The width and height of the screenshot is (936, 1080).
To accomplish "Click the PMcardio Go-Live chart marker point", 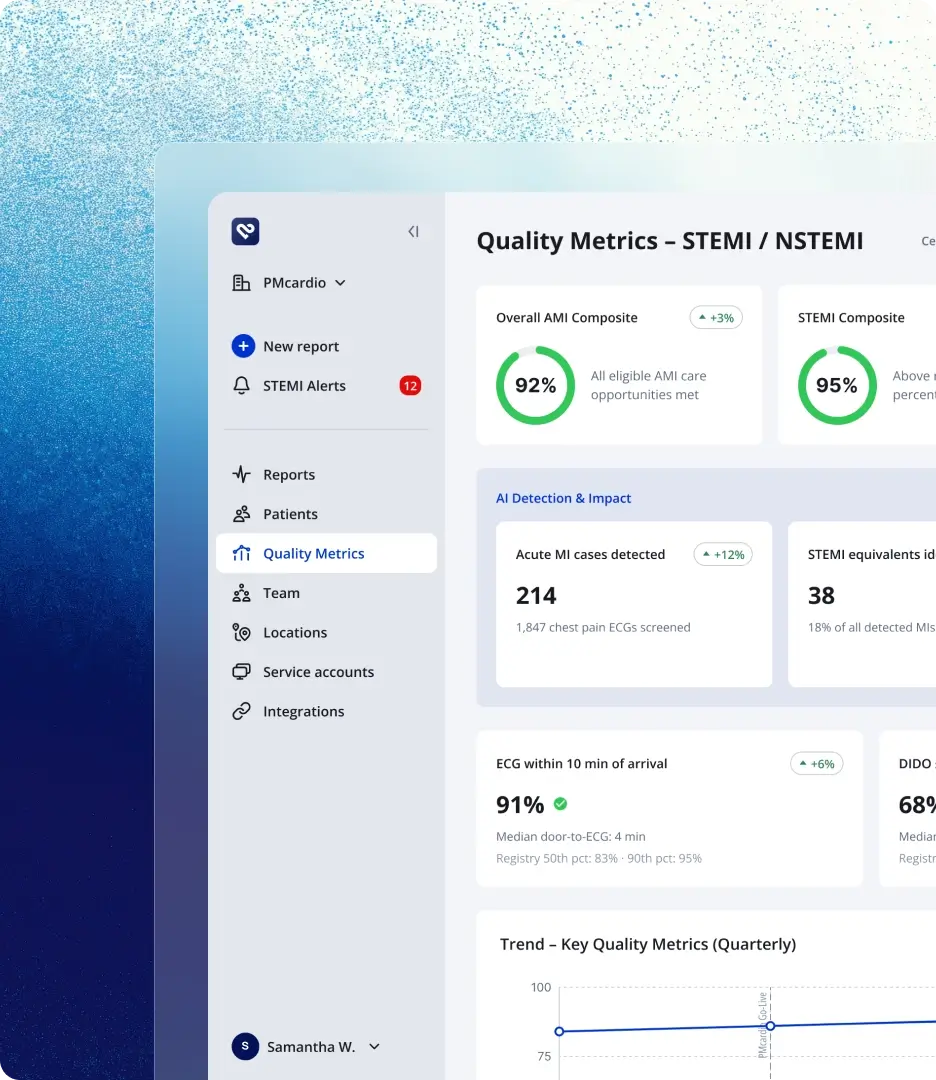I will 771,1026.
